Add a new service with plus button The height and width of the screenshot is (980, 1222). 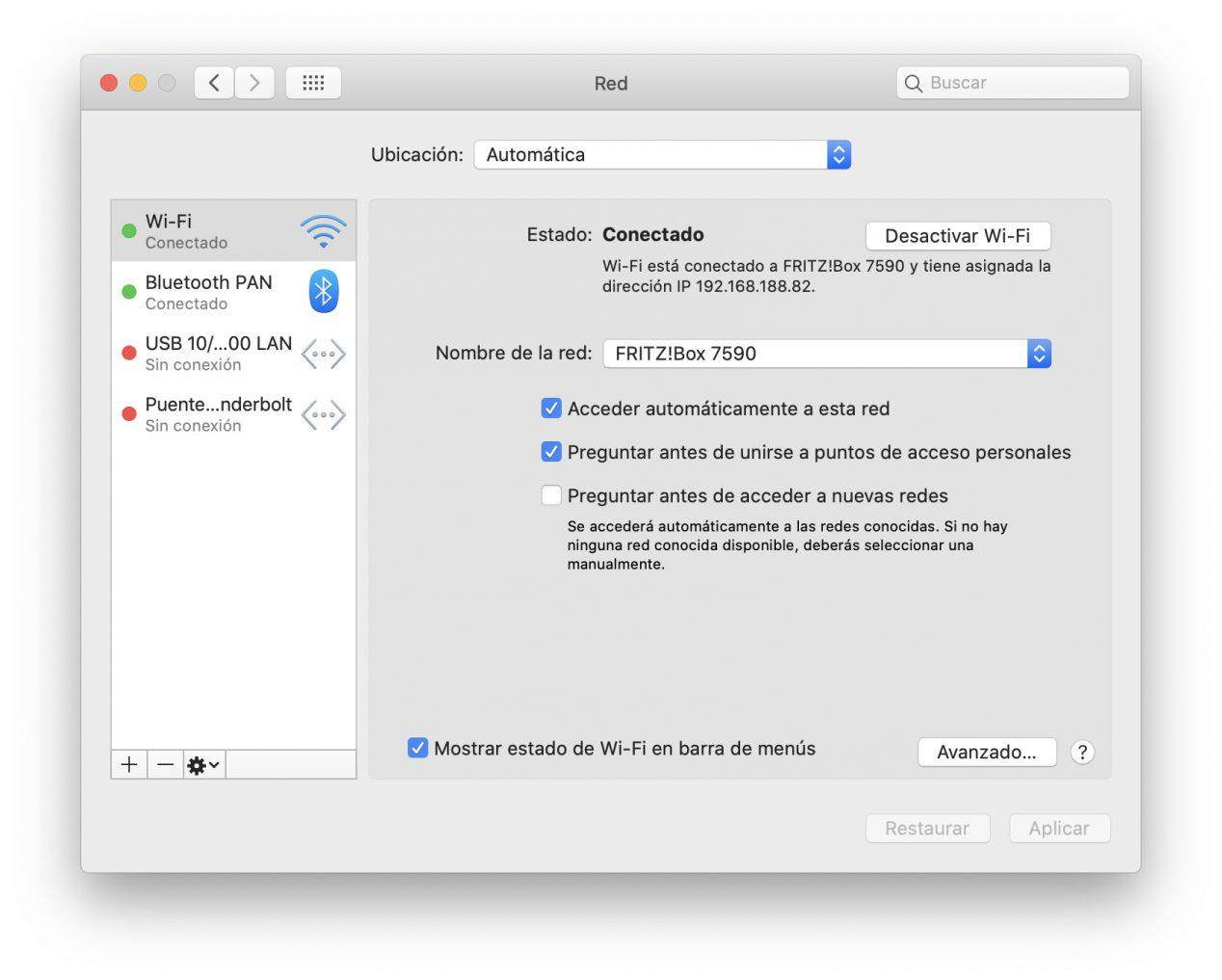(x=129, y=764)
